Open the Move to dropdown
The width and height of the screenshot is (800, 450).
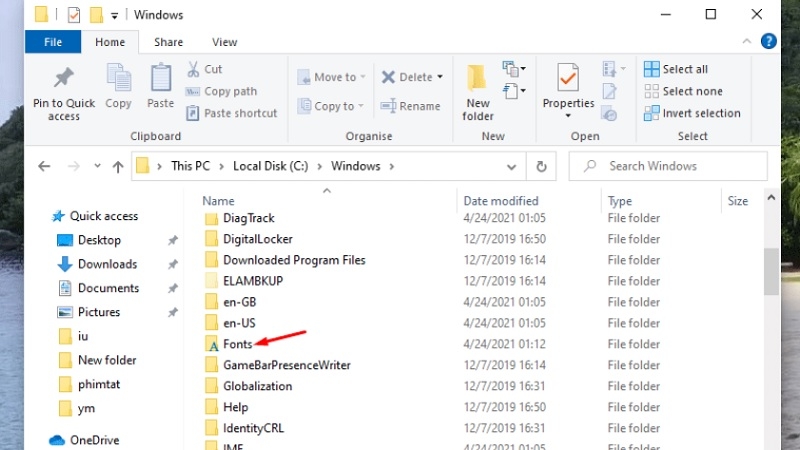coord(332,77)
